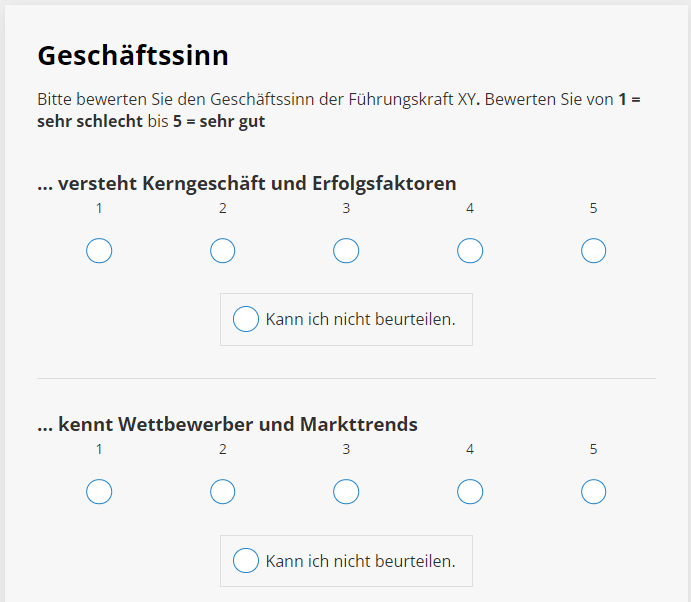Viewport: 691px width, 602px height.
Task: Click column label 3 above Kerngeschäft ratings
Action: (346, 208)
